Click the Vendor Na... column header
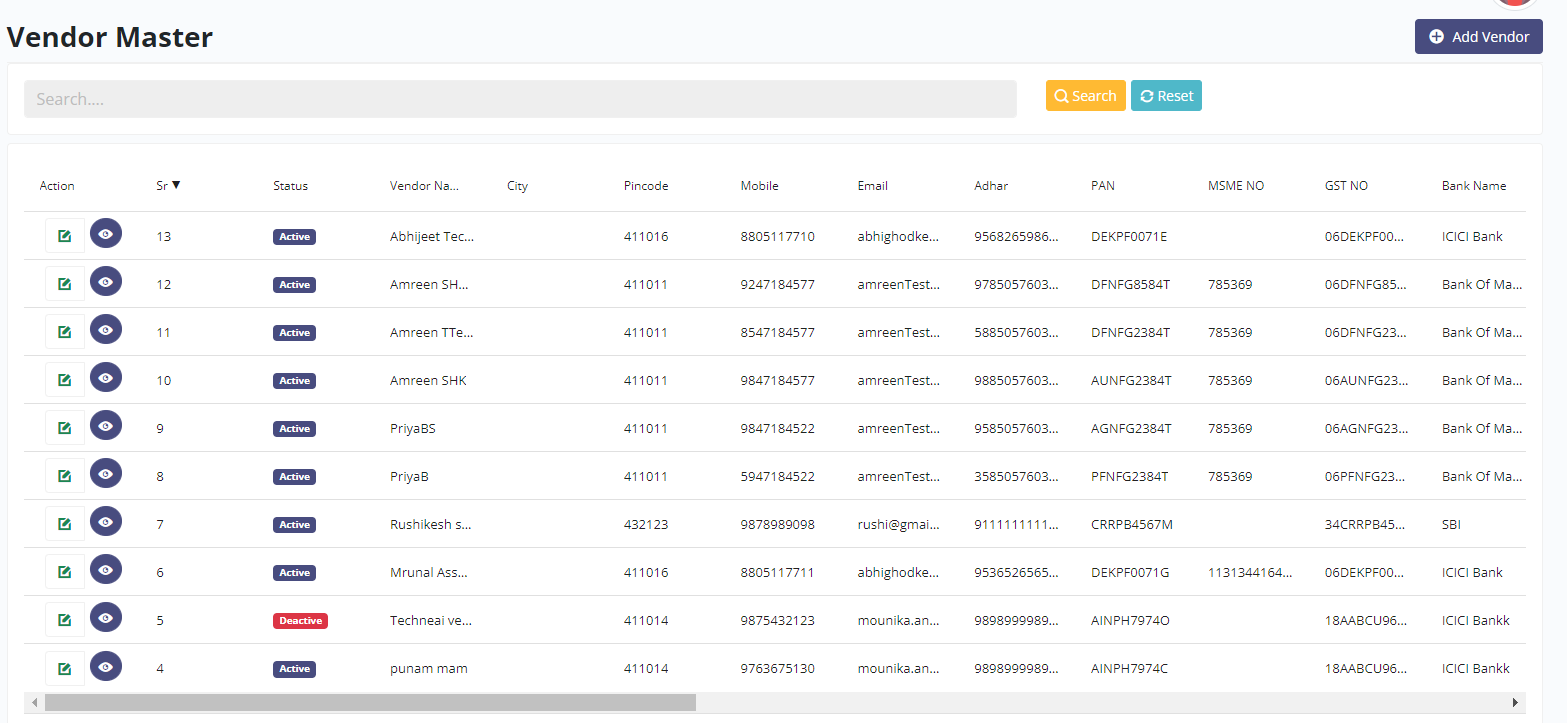Viewport: 1567px width, 723px height. click(x=424, y=186)
